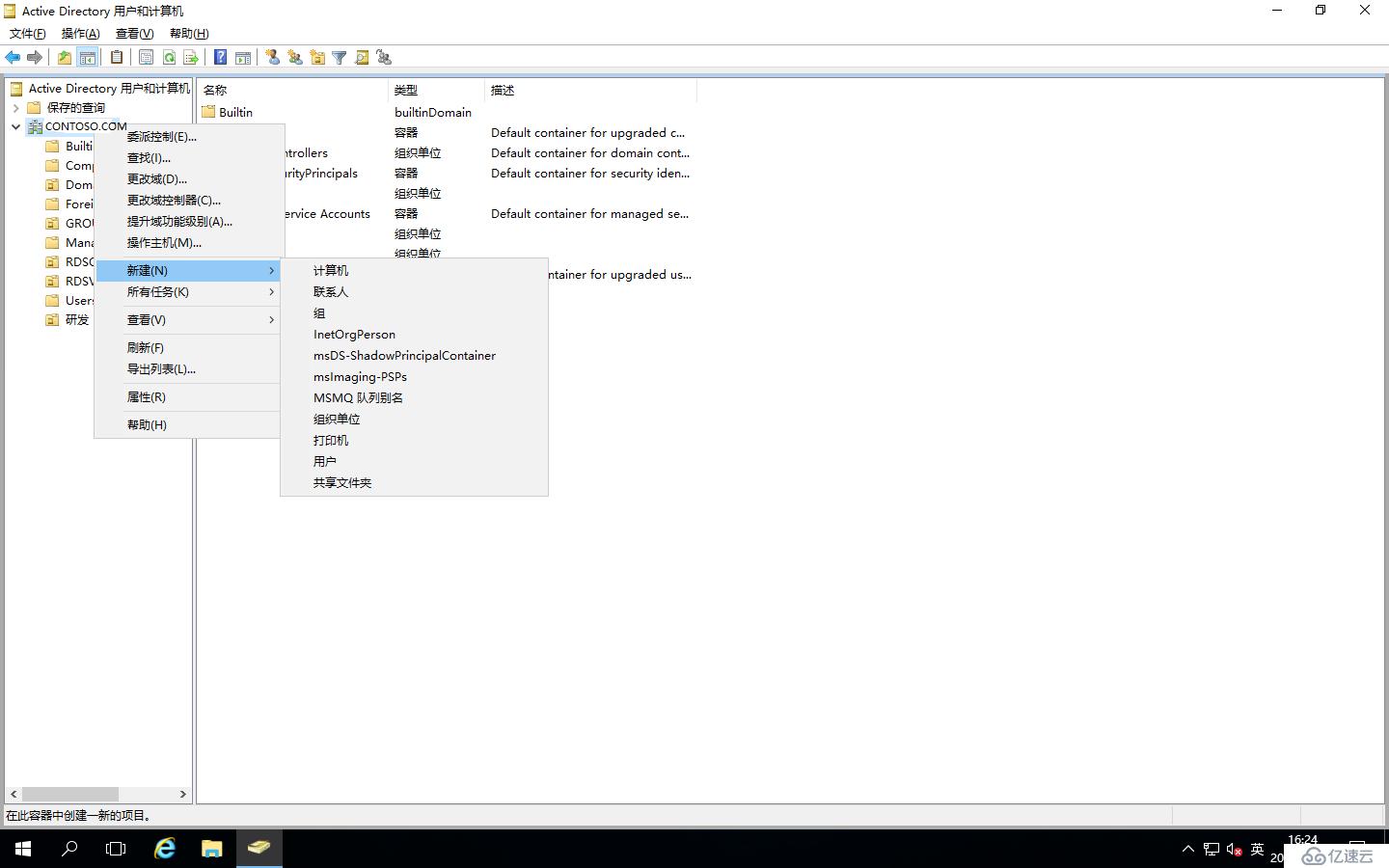The width and height of the screenshot is (1389, 868).
Task: Click the Create new user toolbar icon
Action: (x=273, y=58)
